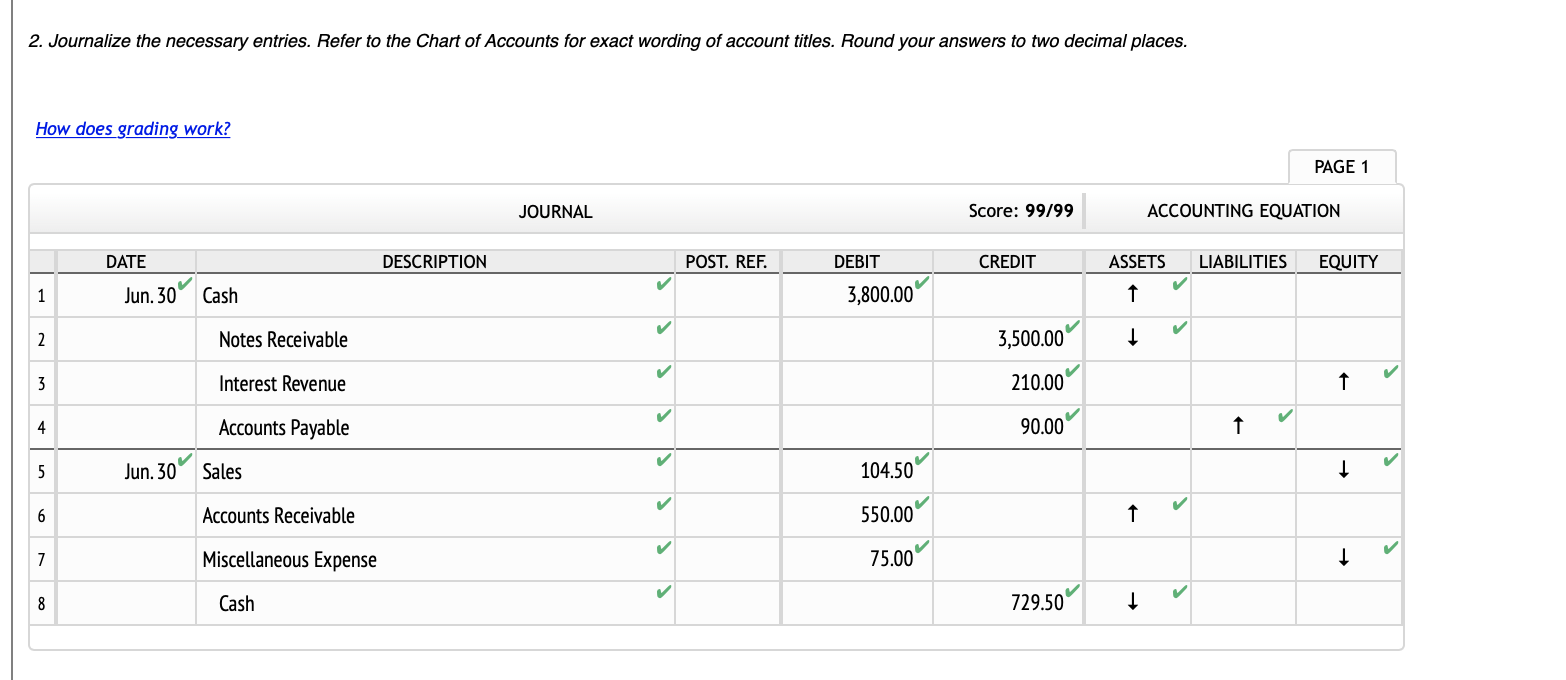Viewport: 1566px width, 680px height.
Task: Click the Post. Ref. cell on row 1
Action: tap(727, 294)
